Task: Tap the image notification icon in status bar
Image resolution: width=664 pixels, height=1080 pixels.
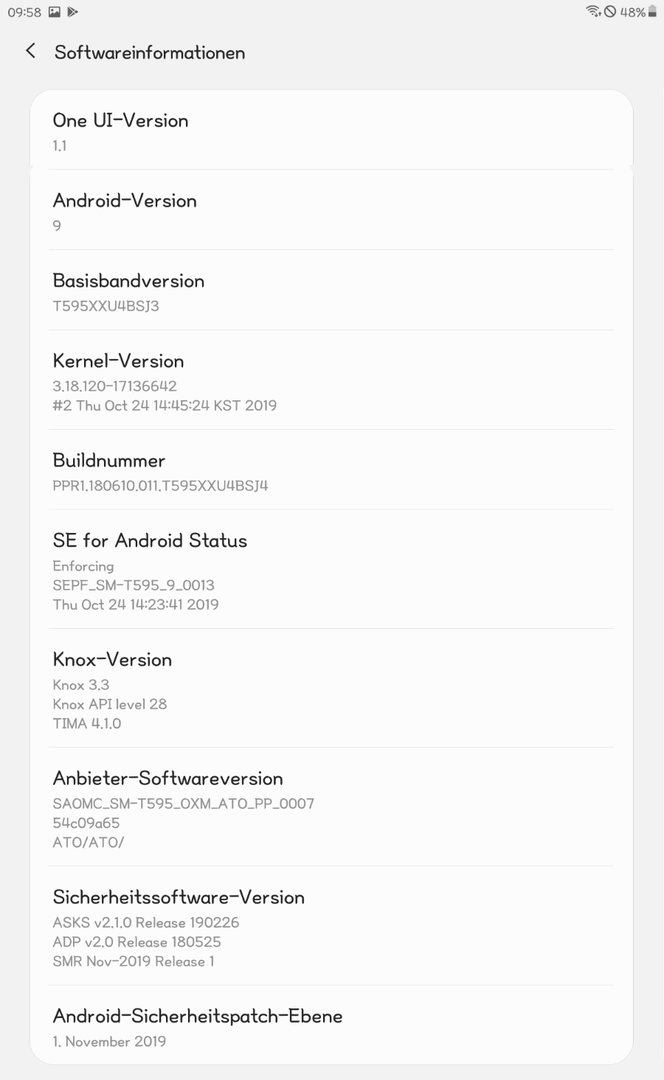Action: [54, 12]
